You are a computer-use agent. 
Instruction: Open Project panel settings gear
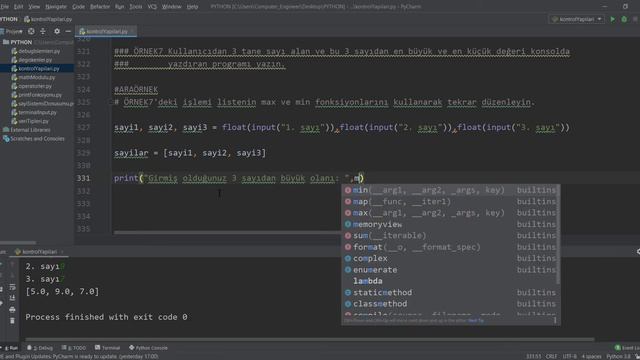point(57,31)
